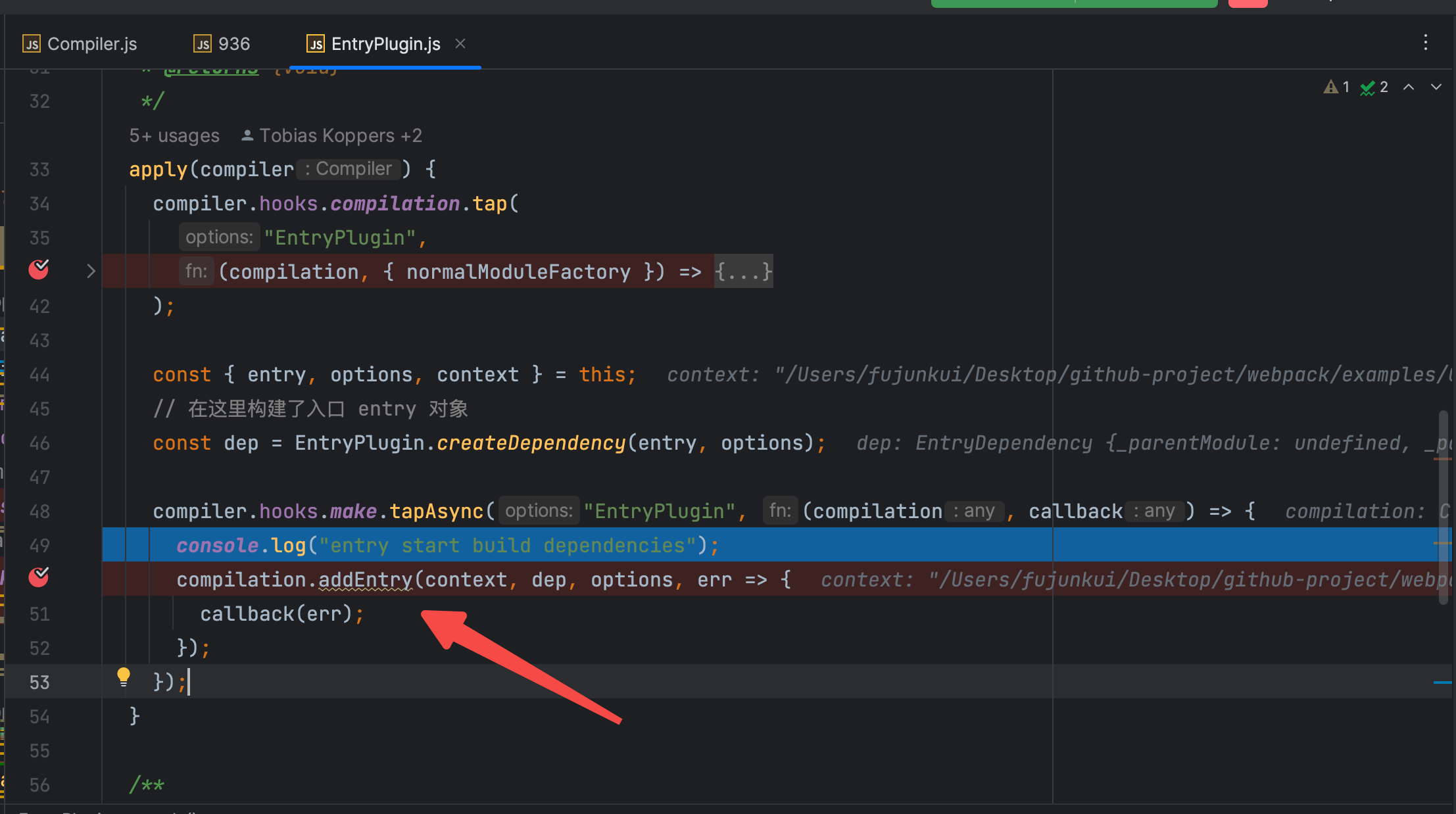Click the vertical scrollbar thumb in the editor

(1443, 506)
